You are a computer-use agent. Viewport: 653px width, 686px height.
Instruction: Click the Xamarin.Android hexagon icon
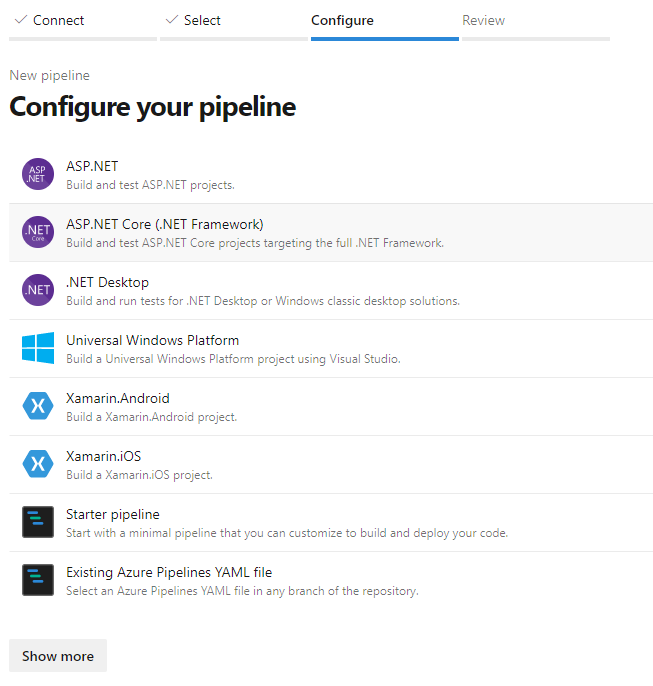(38, 407)
